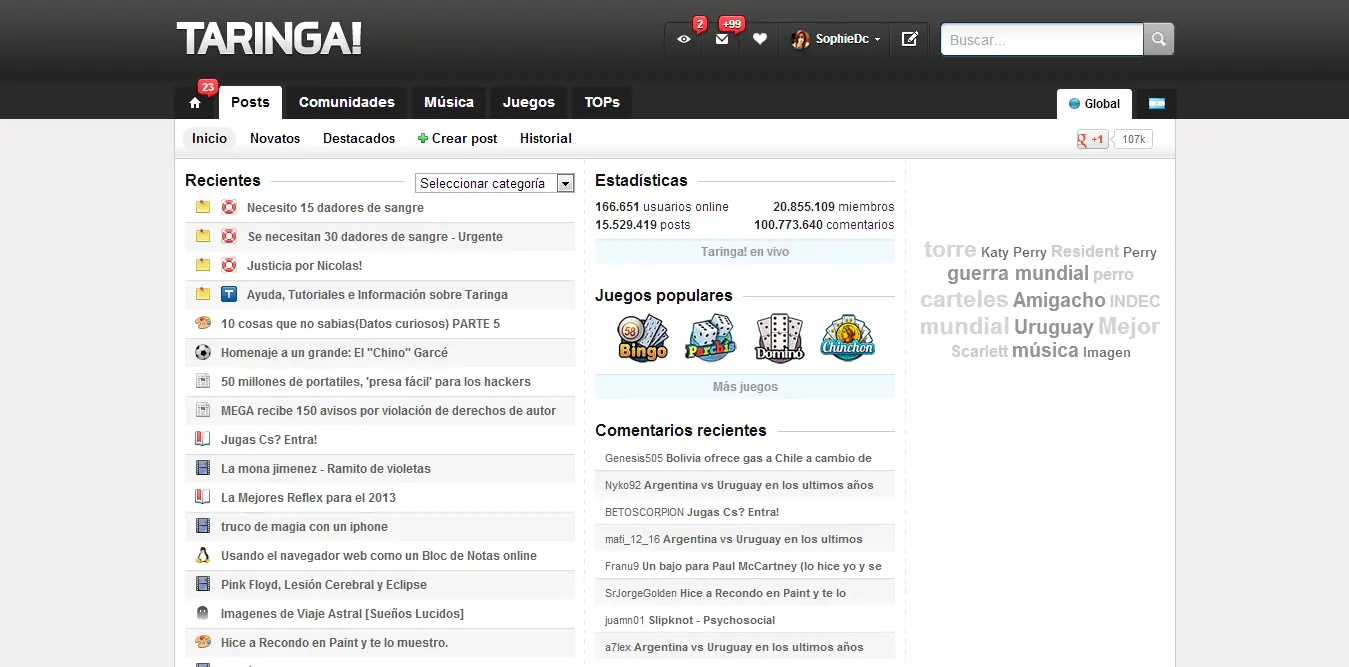The height and width of the screenshot is (667, 1349).
Task: Open the Comunidades tab
Action: (x=347, y=102)
